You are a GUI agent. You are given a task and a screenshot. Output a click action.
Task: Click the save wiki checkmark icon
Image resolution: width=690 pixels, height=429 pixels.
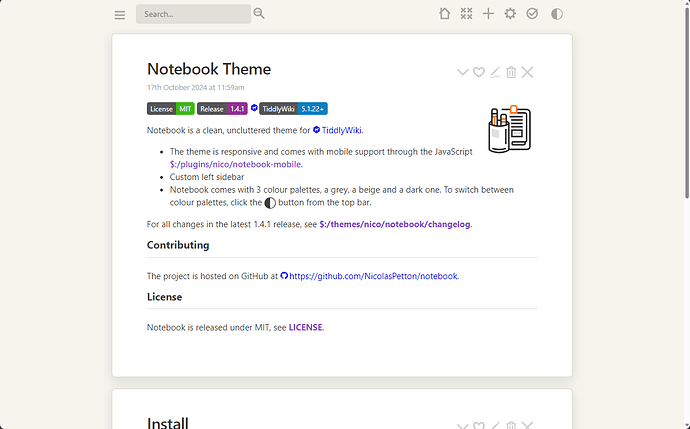pyautogui.click(x=532, y=14)
